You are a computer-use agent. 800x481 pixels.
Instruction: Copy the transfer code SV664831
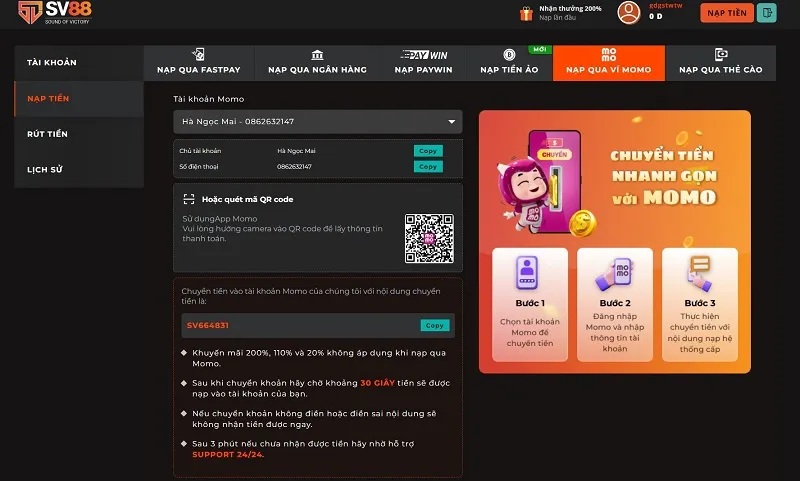coord(434,325)
